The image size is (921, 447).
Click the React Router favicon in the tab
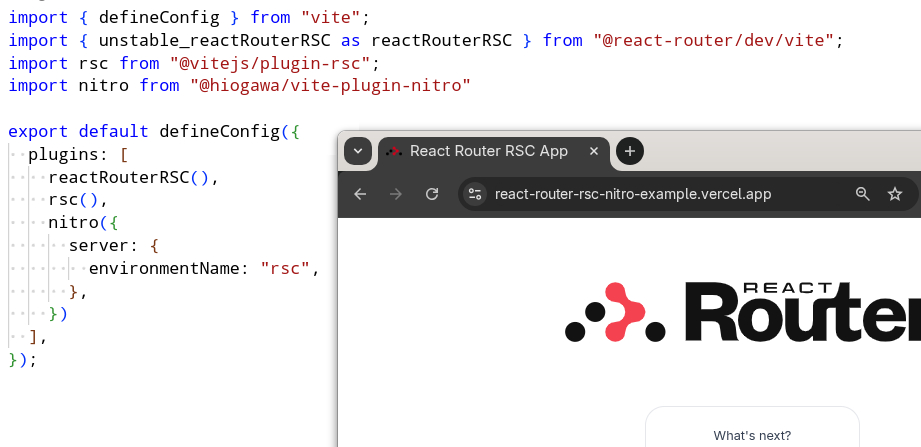click(x=393, y=152)
